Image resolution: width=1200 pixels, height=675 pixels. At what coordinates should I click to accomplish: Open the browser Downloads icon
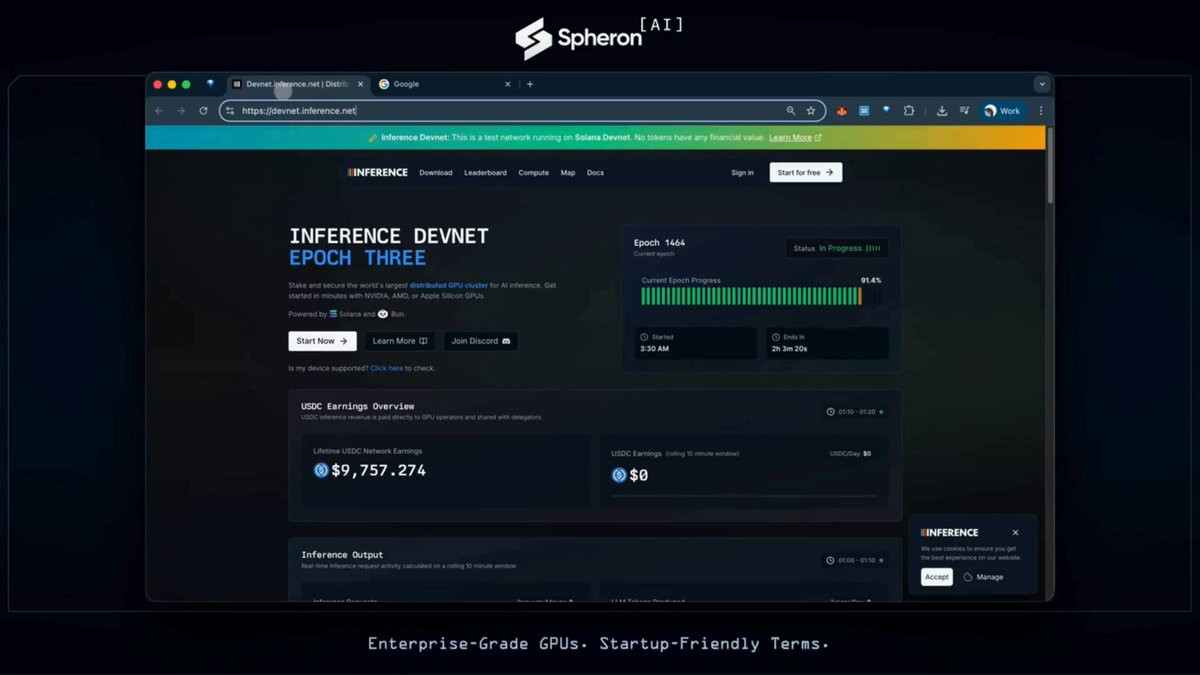[942, 111]
